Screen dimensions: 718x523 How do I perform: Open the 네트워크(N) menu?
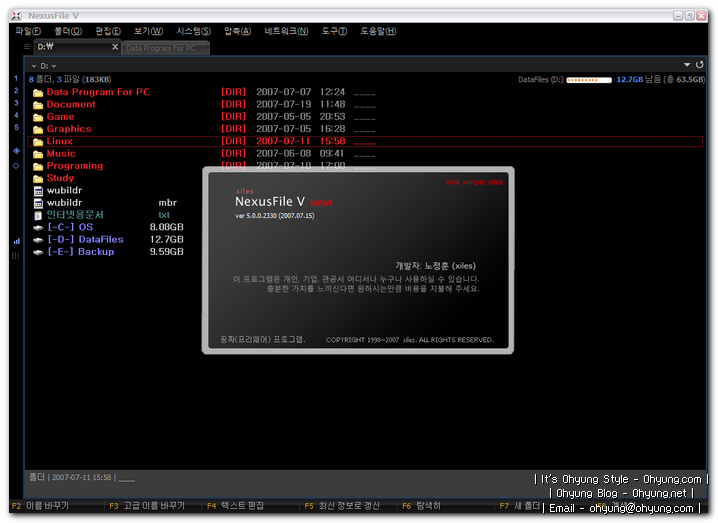[286, 31]
